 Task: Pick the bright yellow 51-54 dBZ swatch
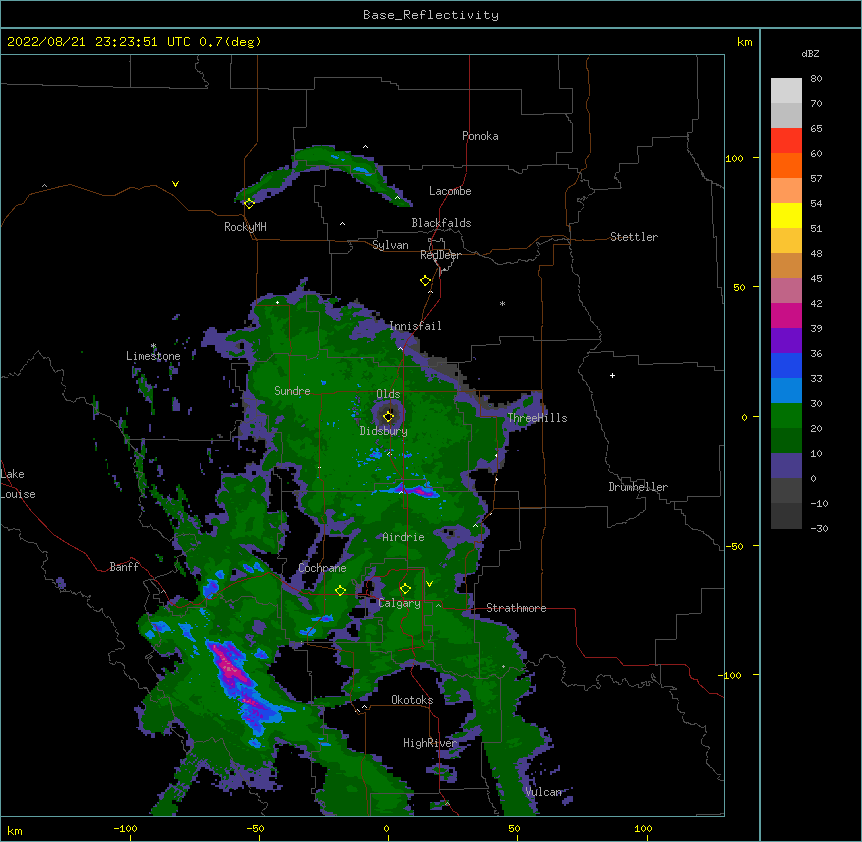click(786, 215)
